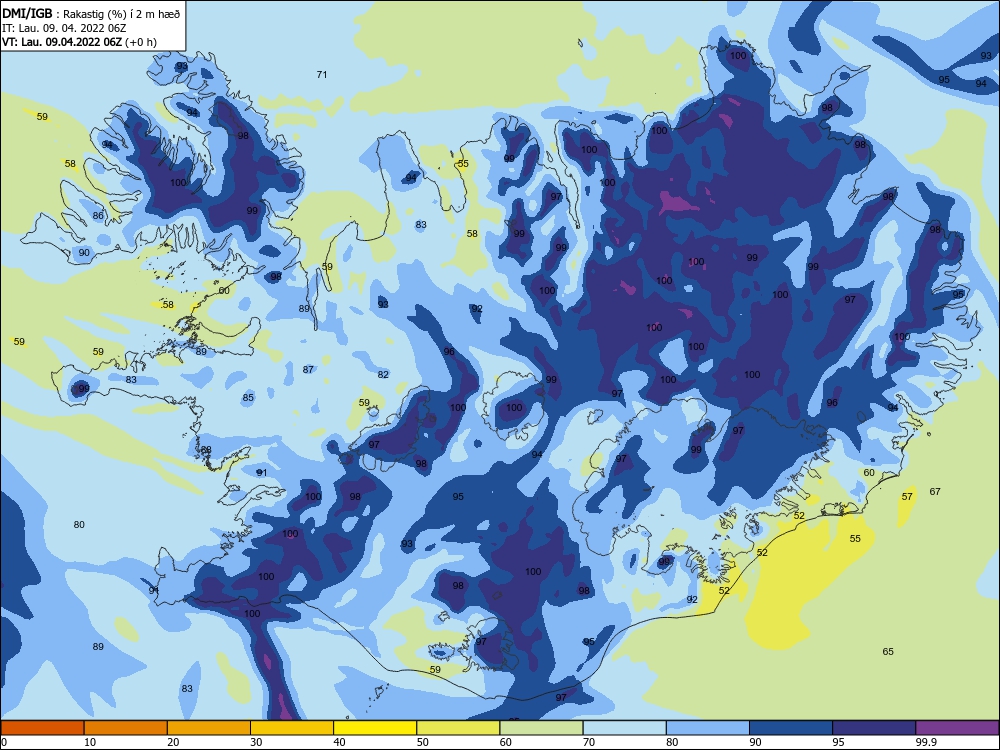Viewport: 1000px width, 750px height.
Task: Select the amber 20–30 legend color block
Action: (x=209, y=728)
